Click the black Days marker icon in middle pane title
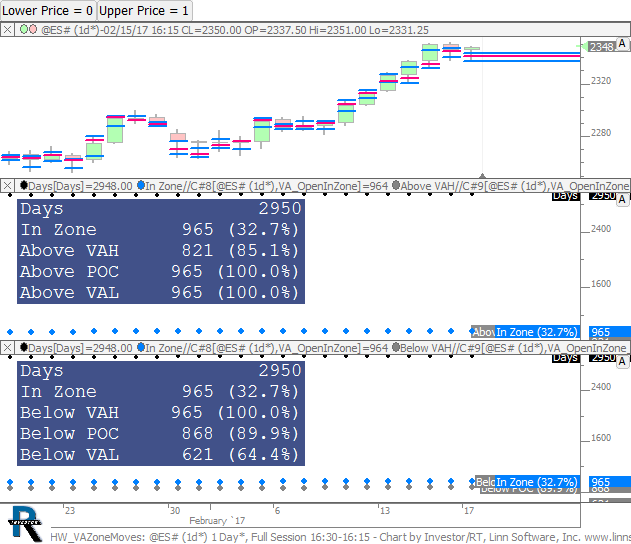This screenshot has width=631, height=544. pos(24,185)
